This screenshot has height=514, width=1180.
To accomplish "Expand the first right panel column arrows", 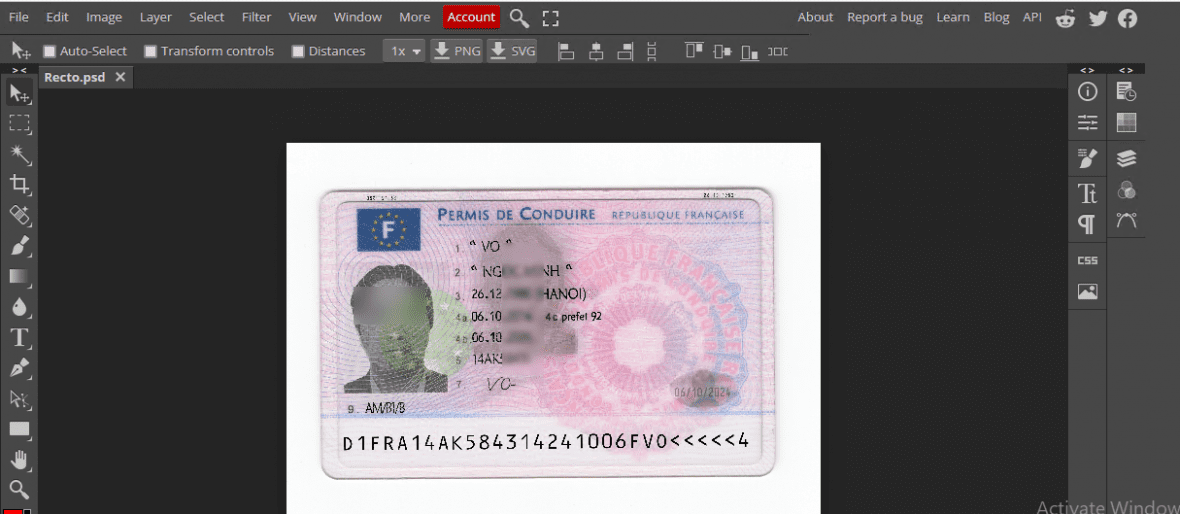I will (1087, 70).
